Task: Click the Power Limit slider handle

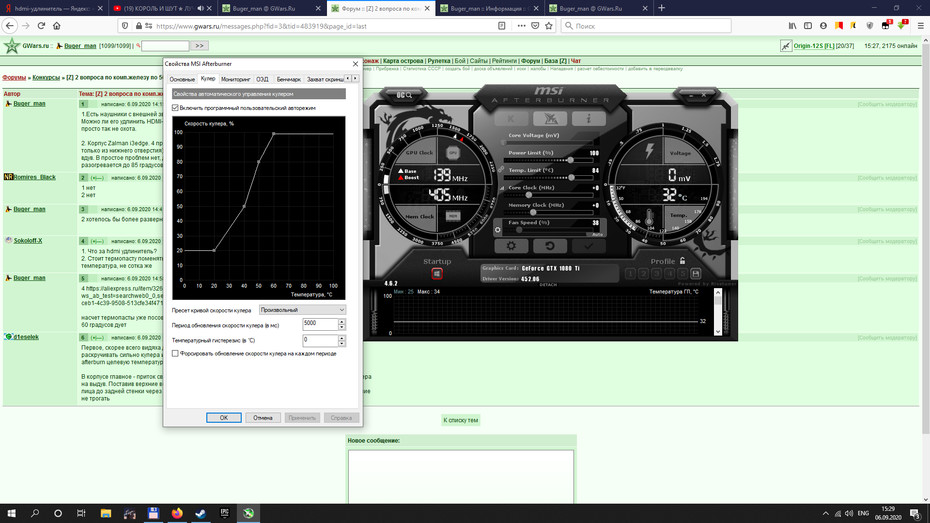Action: point(571,160)
